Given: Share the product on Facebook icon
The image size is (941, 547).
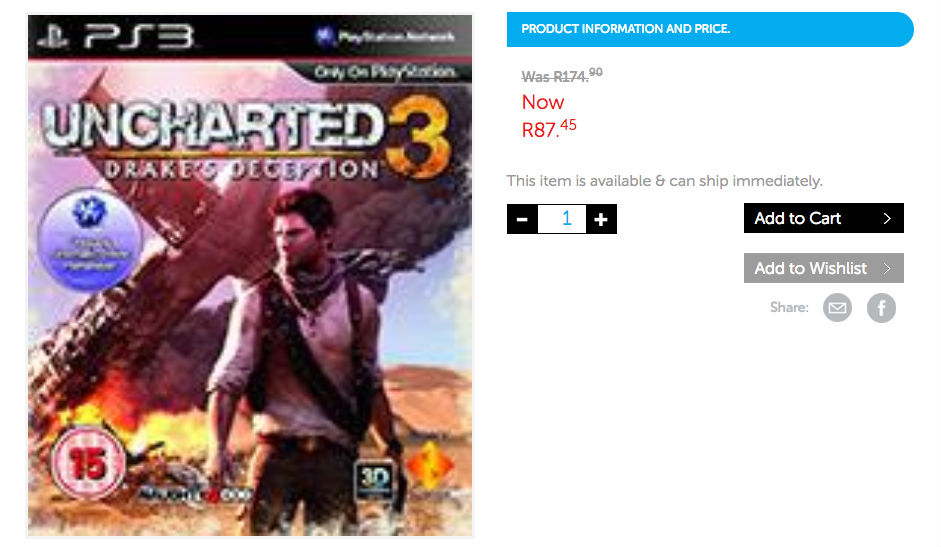Looking at the screenshot, I should click(x=881, y=308).
